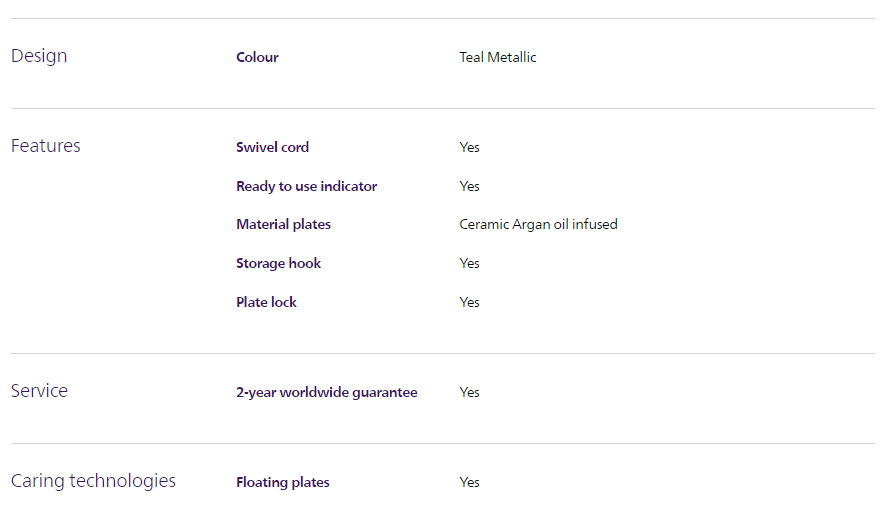Click the Caring technologies section heading
884x509 pixels.
pyautogui.click(x=93, y=481)
